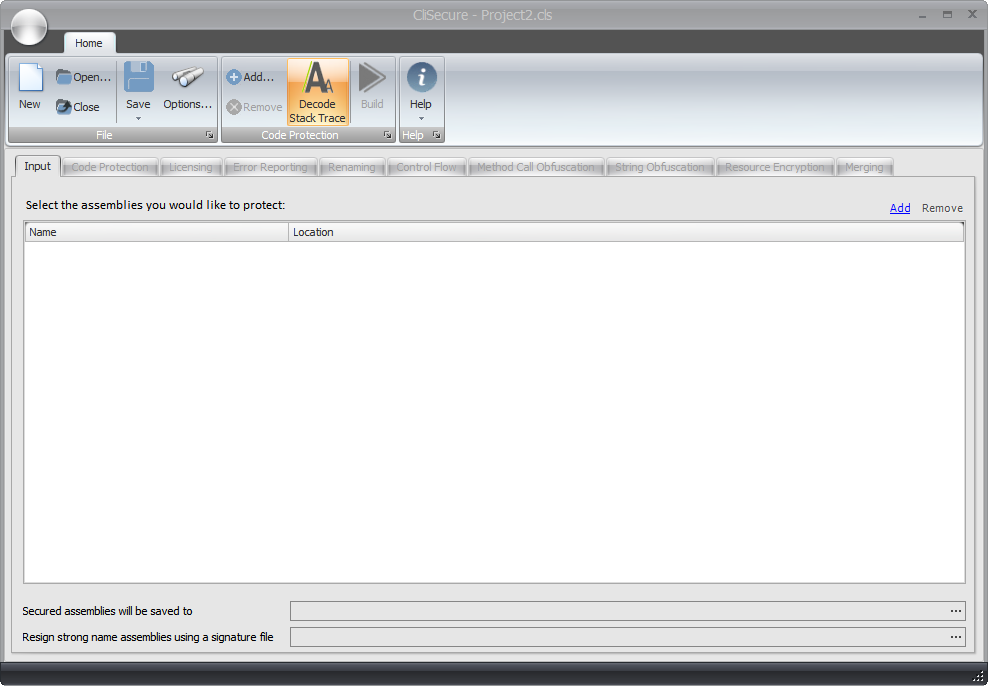Expand the Help dropdown arrow

click(421, 118)
